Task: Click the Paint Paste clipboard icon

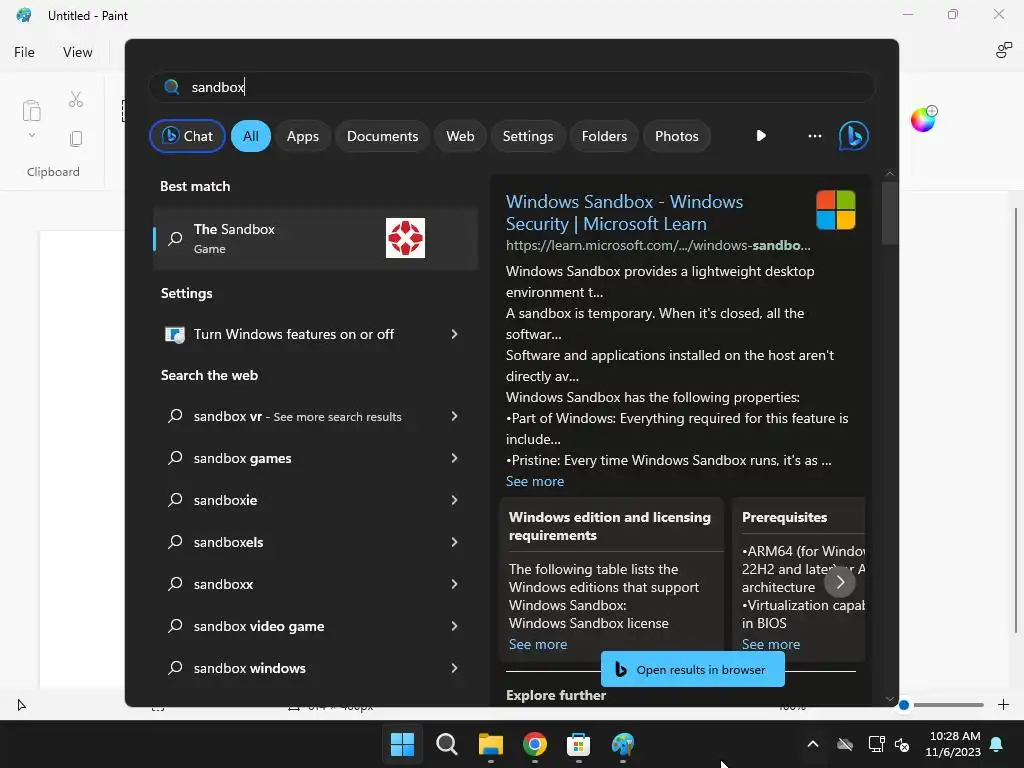Action: coord(31,110)
